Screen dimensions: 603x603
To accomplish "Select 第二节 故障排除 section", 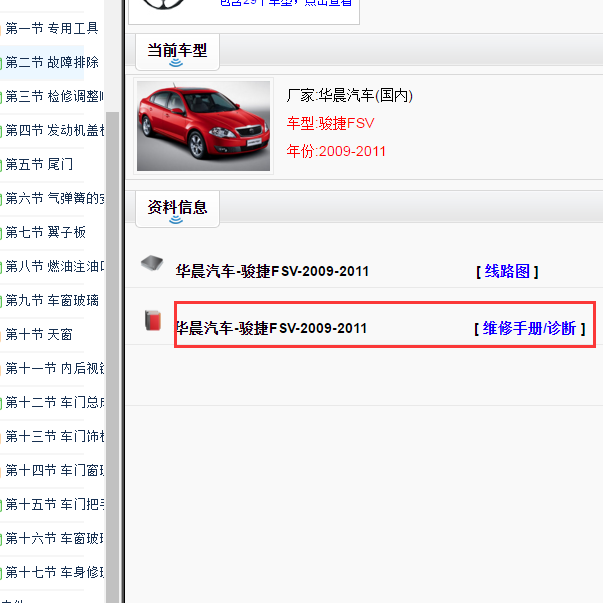I will coord(52,62).
